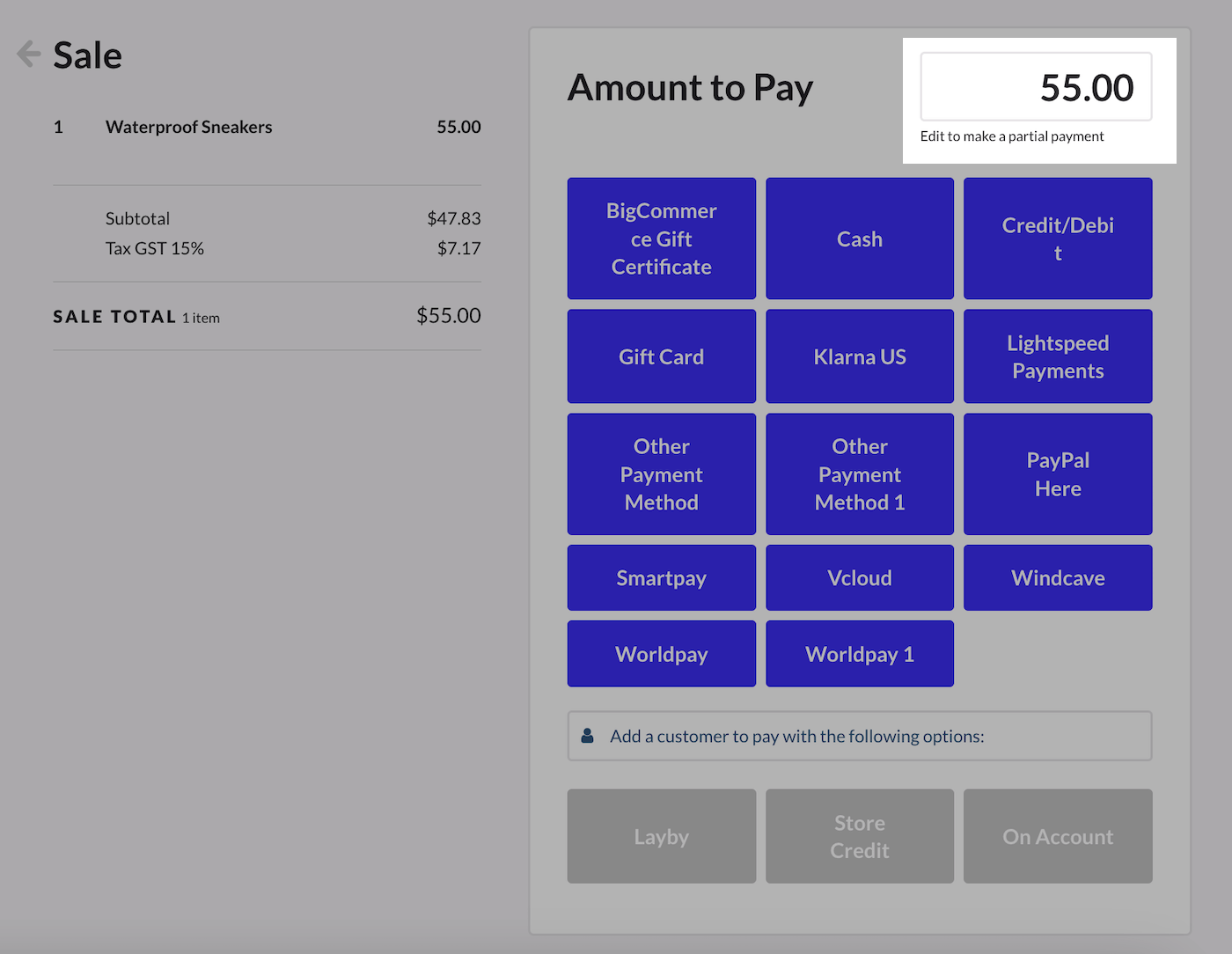Choose Credit/Debit payment
The height and width of the screenshot is (954, 1232).
1058,238
